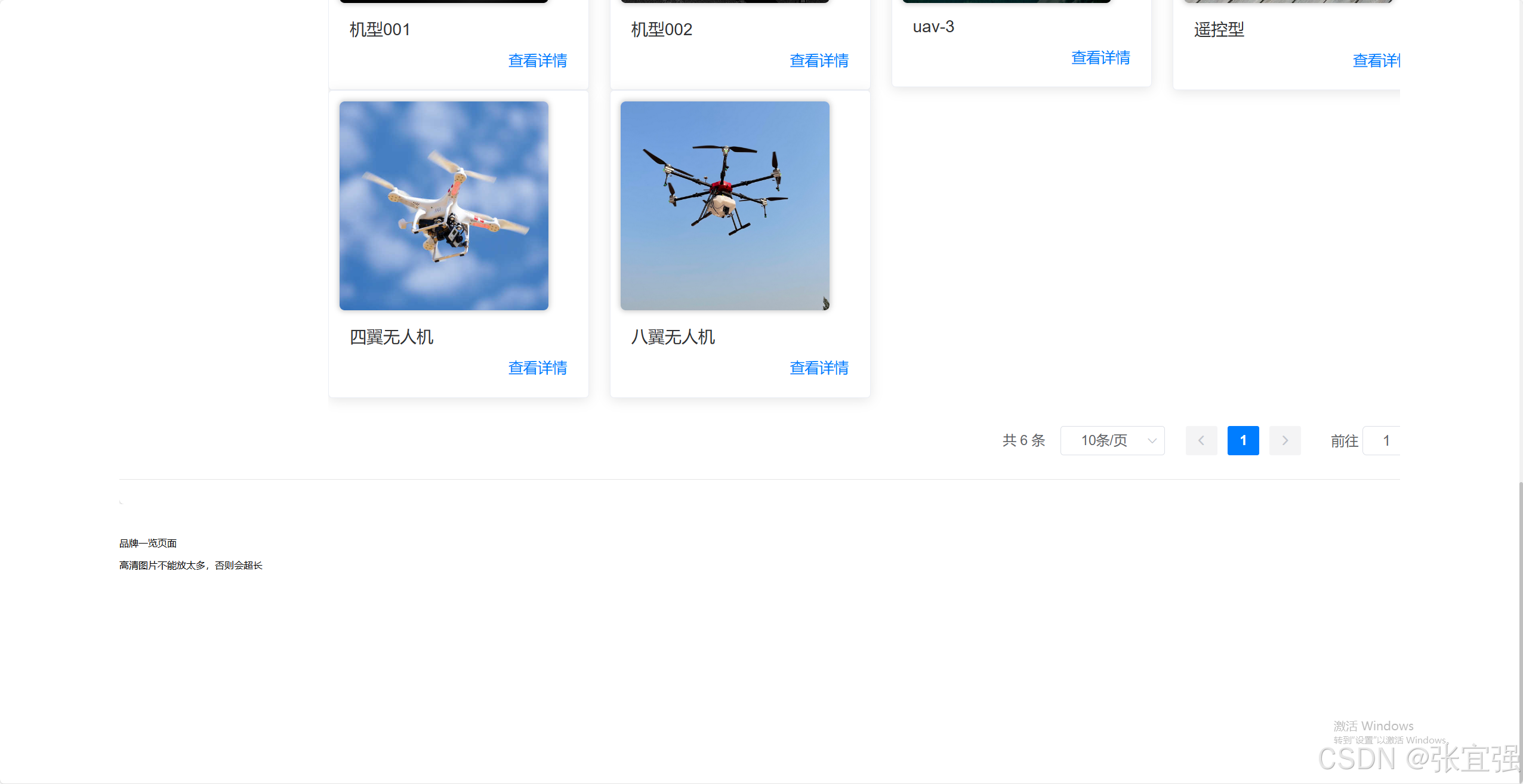The width and height of the screenshot is (1523, 784).
Task: Click the previous page arrow
Action: (1201, 440)
